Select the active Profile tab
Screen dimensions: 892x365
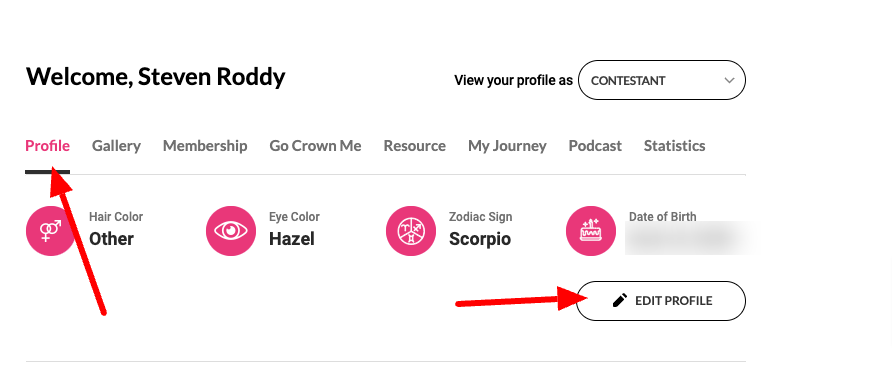47,146
